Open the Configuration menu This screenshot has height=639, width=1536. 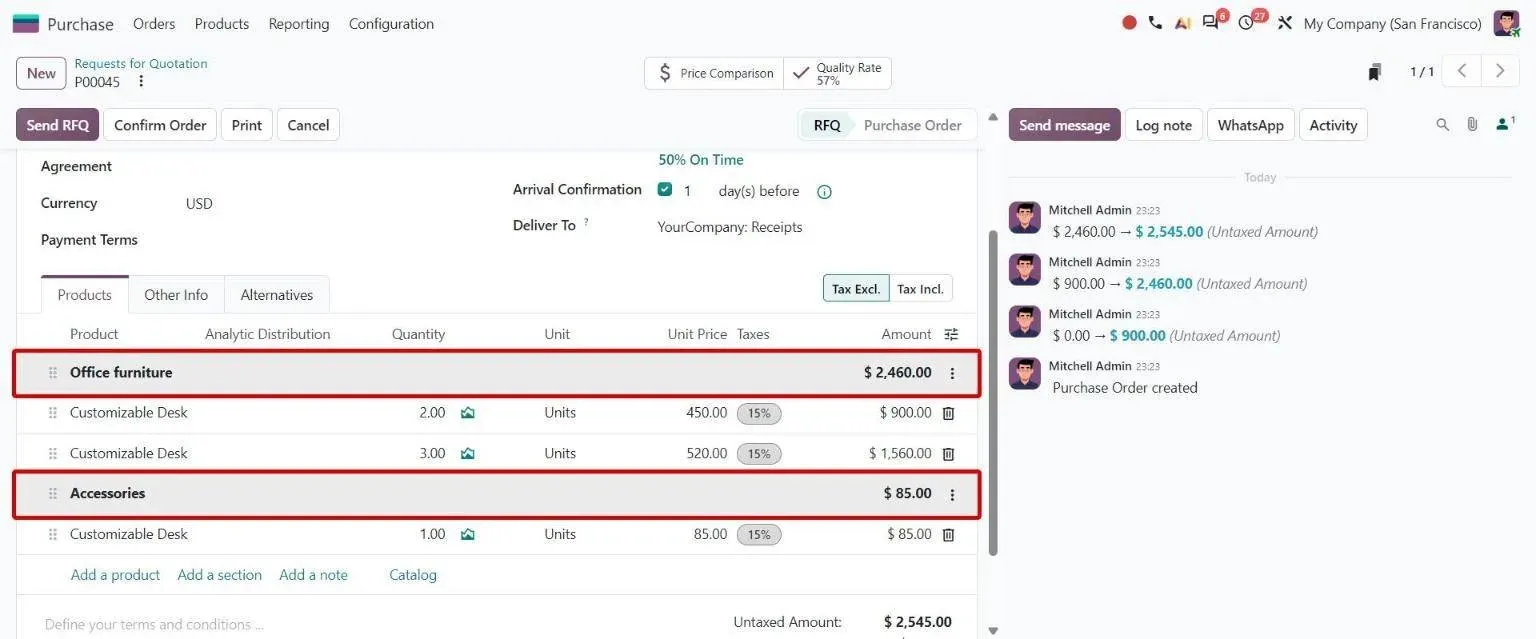391,23
